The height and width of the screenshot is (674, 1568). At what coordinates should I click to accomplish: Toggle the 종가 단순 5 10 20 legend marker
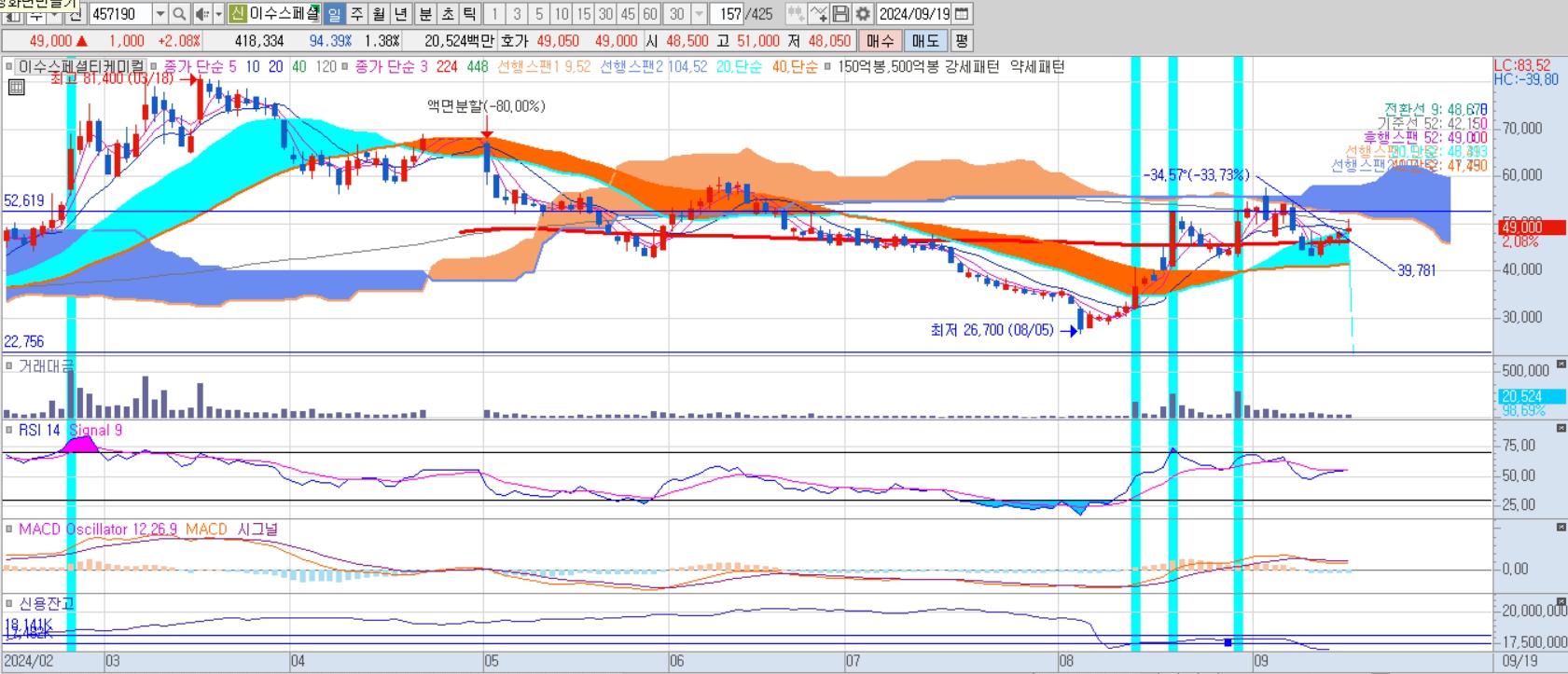[155, 67]
